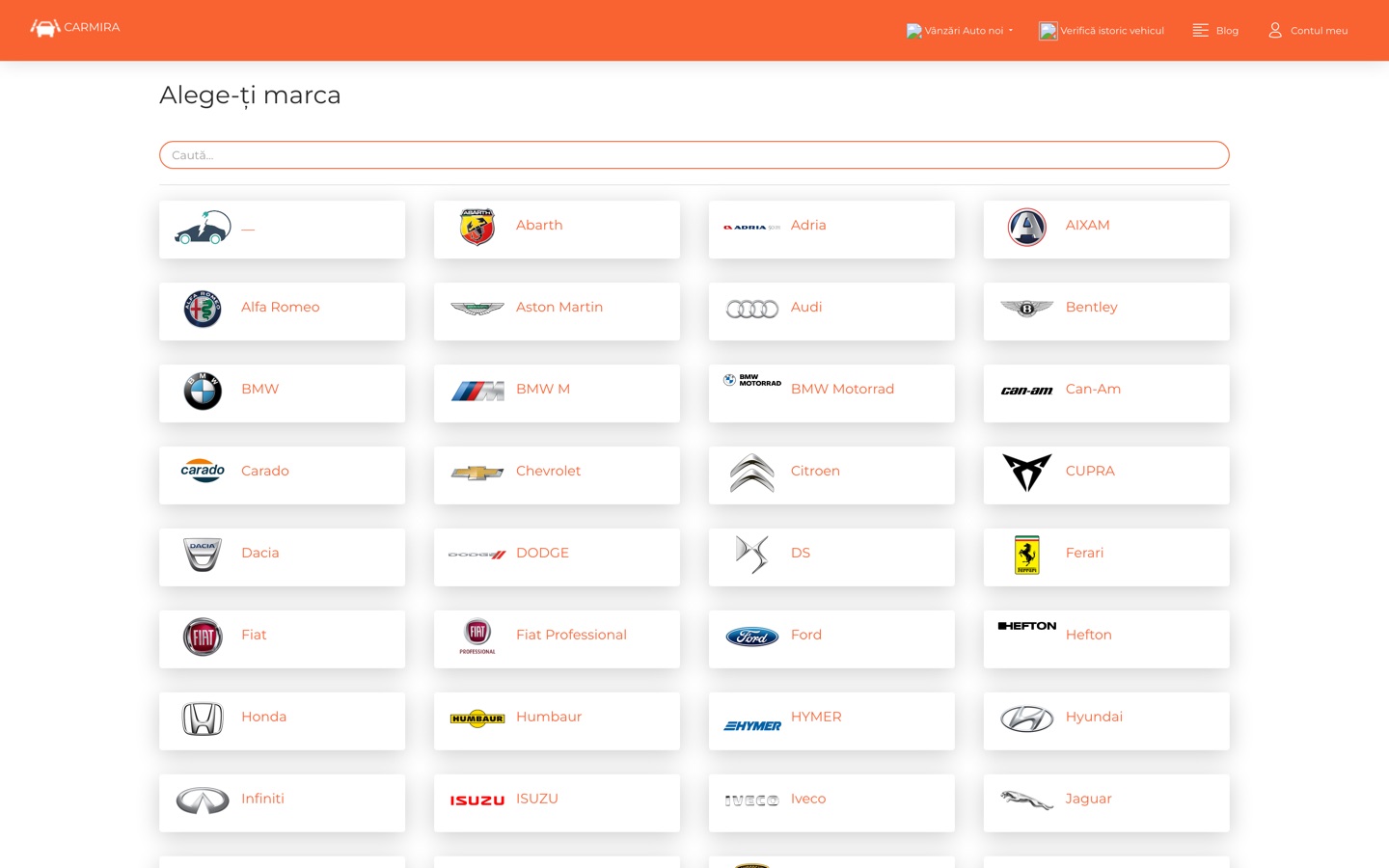Screen dimensions: 1389x868
Task: Click the Jaguar leaping cat logo
Action: click(x=1027, y=800)
